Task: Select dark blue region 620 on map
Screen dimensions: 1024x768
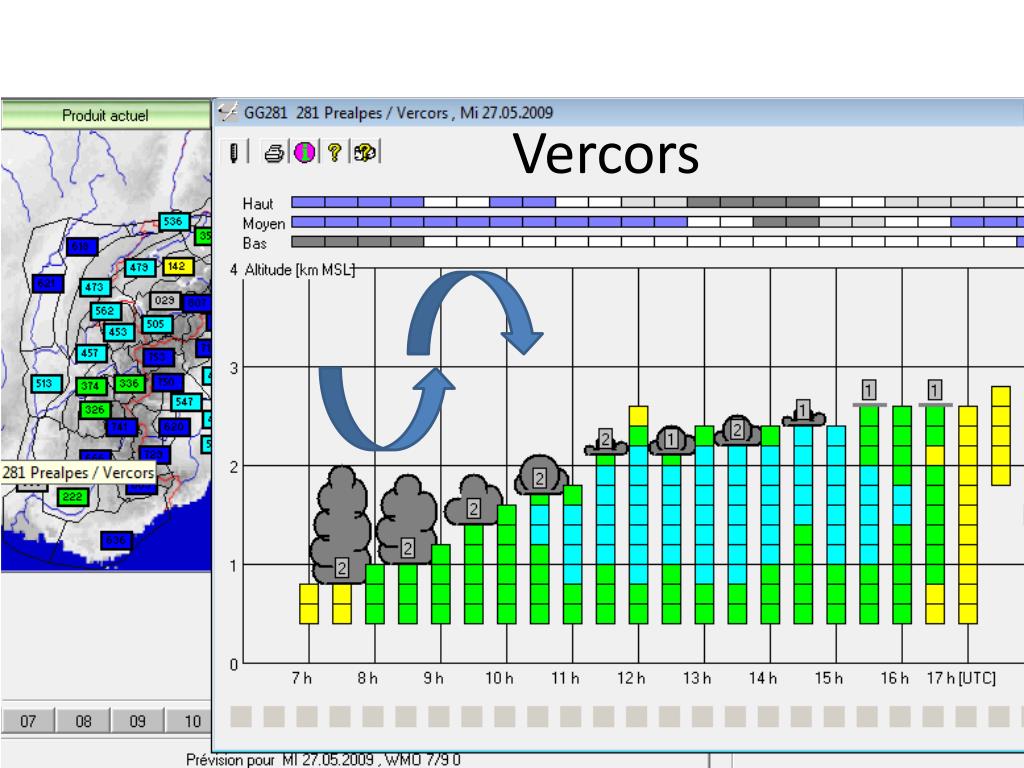Action: (174, 427)
